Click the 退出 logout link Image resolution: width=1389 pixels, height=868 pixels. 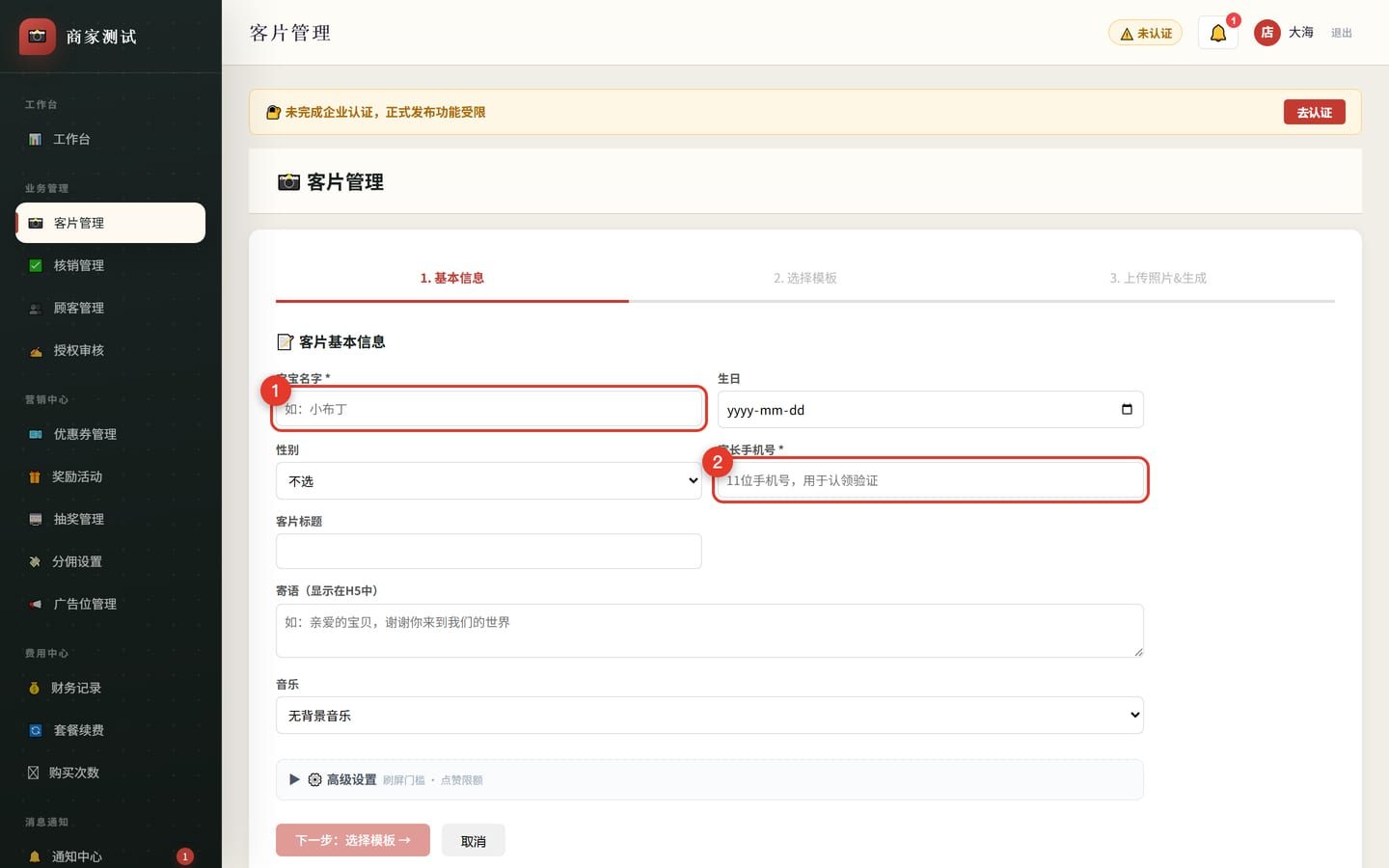(x=1342, y=33)
